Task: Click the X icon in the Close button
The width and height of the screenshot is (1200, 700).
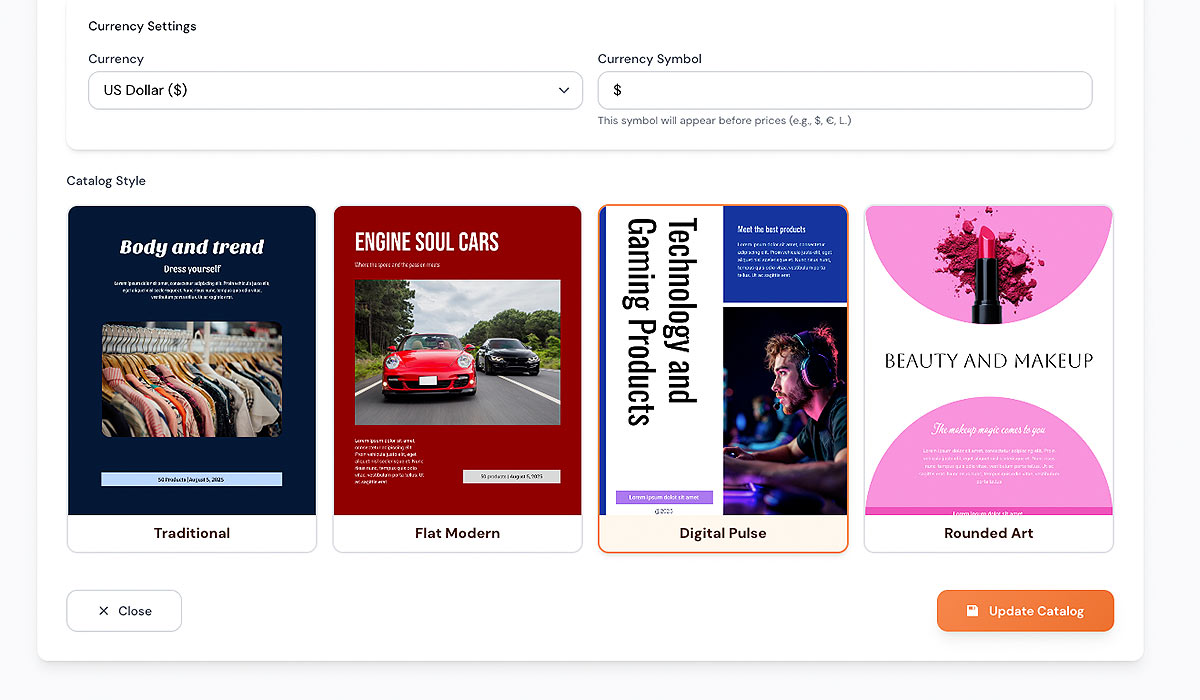Action: coord(104,611)
